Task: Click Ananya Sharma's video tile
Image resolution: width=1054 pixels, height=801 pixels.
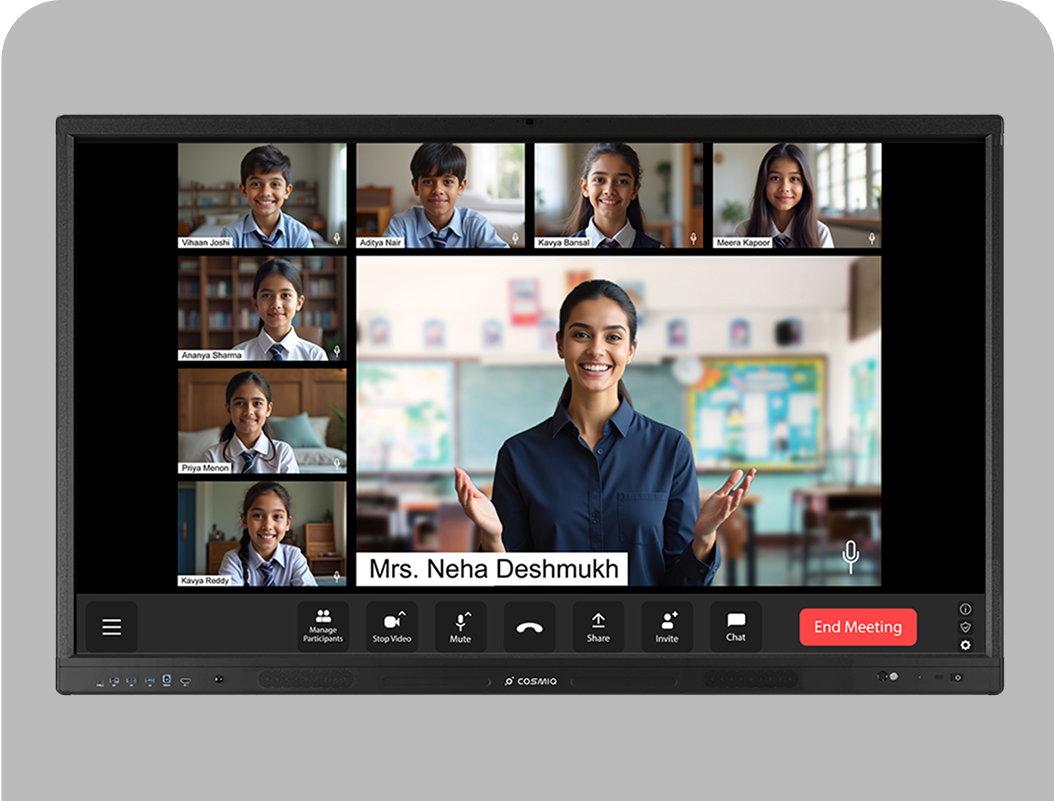Action: tap(262, 307)
